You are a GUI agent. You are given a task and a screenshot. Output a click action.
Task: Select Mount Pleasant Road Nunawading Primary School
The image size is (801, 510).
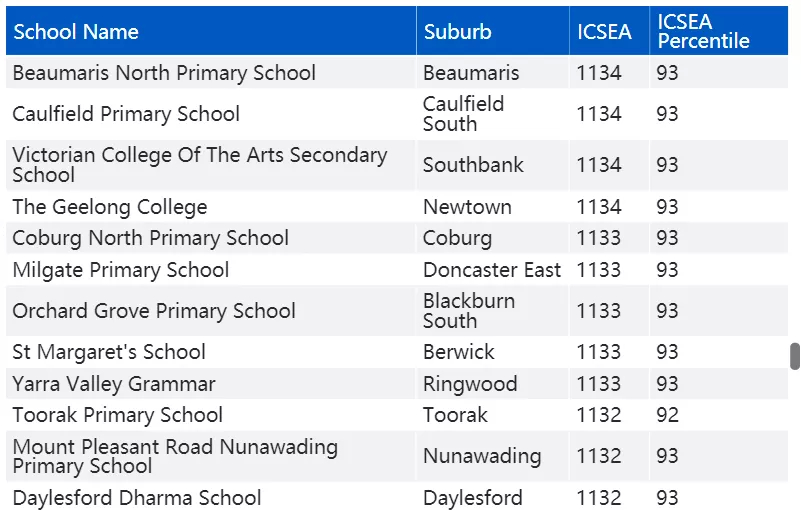point(175,456)
